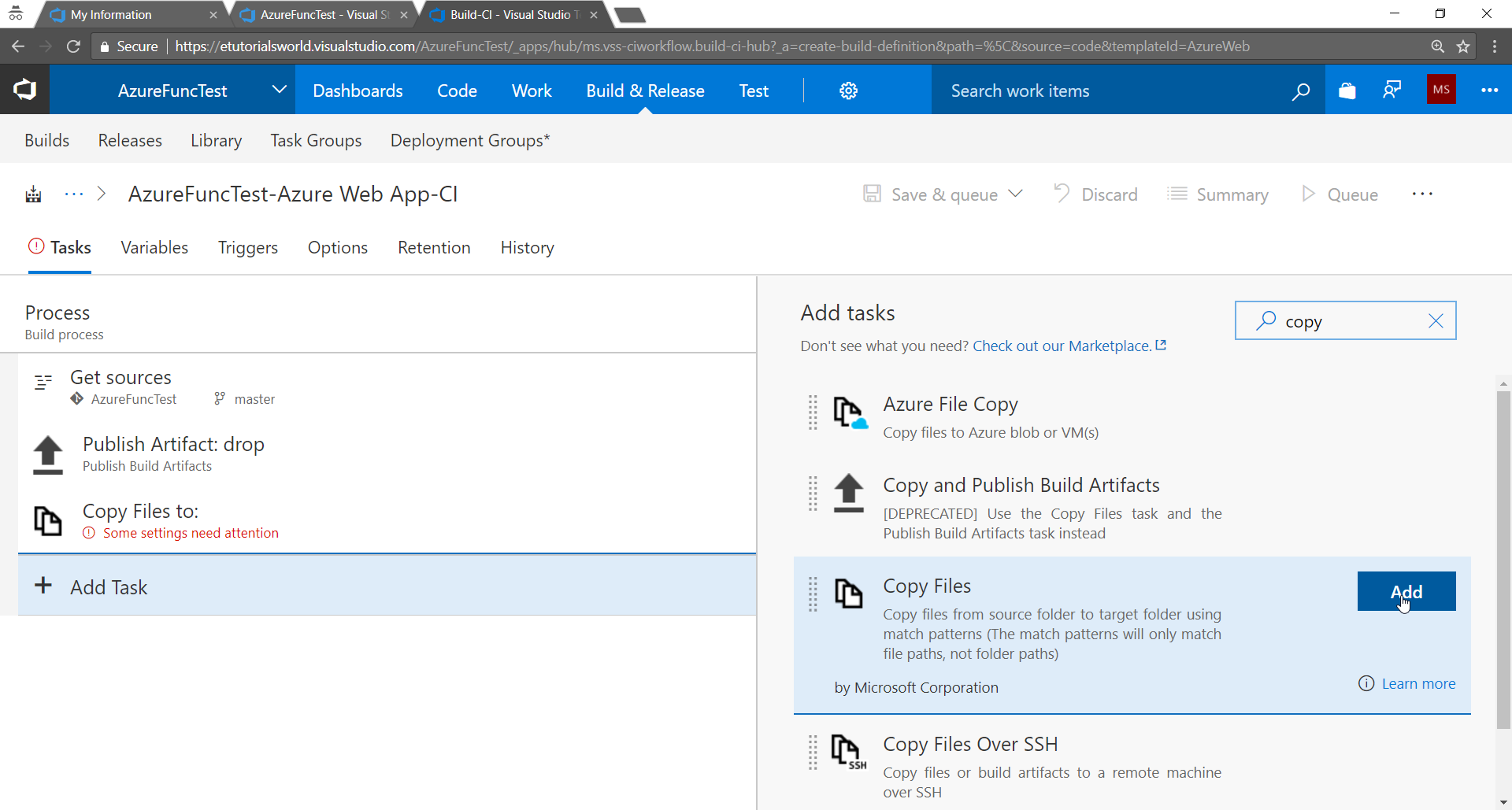Image resolution: width=1512 pixels, height=810 pixels.
Task: Open the feedback chat icon
Action: pyautogui.click(x=1392, y=90)
